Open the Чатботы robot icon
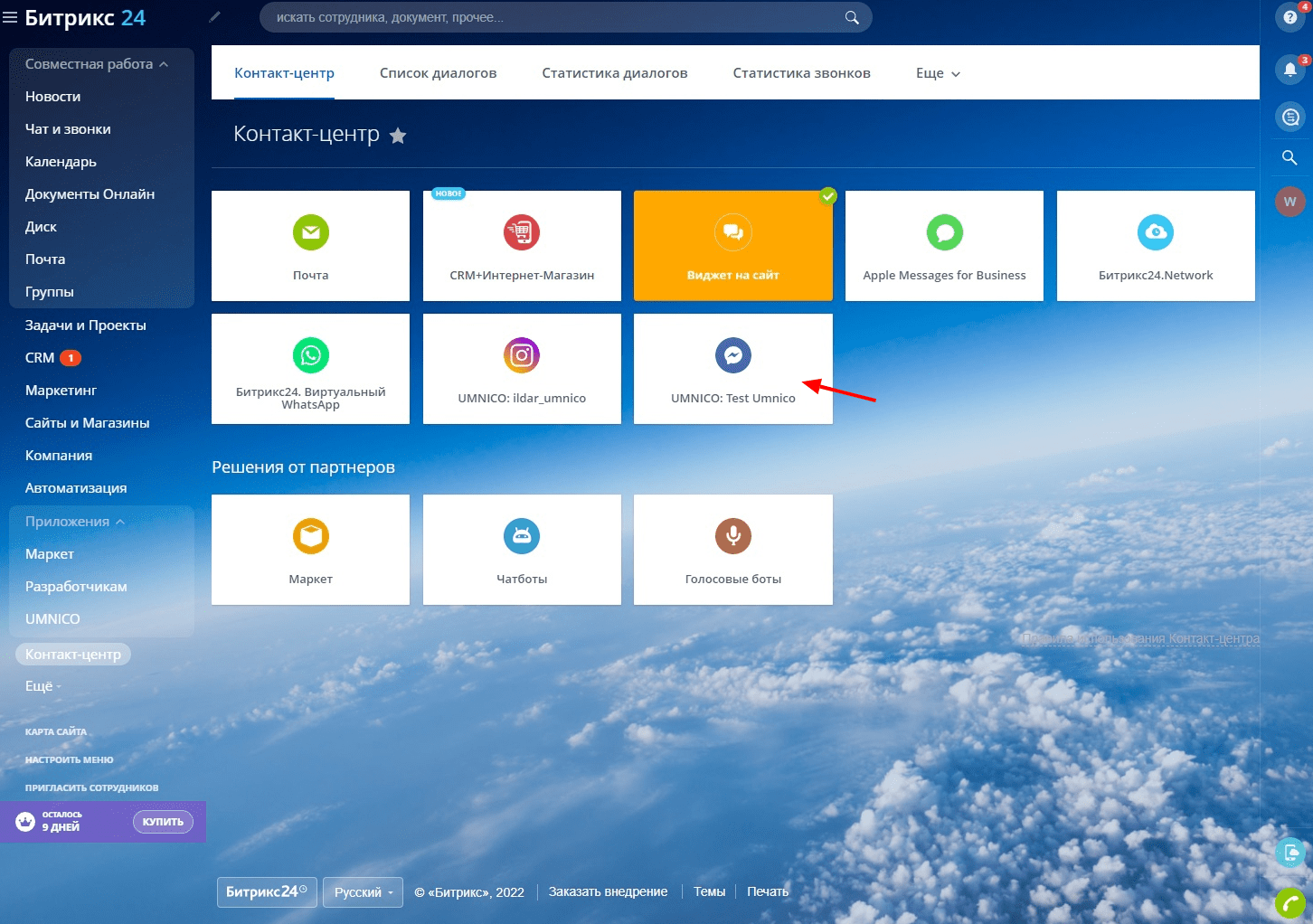 [522, 537]
